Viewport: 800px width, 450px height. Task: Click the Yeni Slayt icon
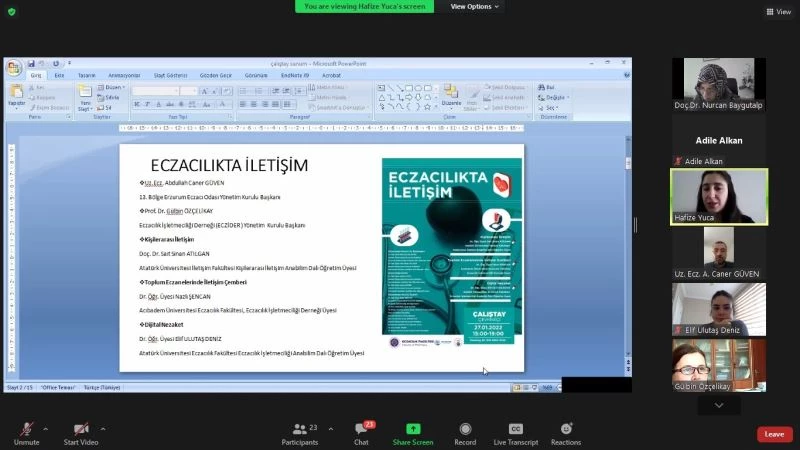point(86,94)
